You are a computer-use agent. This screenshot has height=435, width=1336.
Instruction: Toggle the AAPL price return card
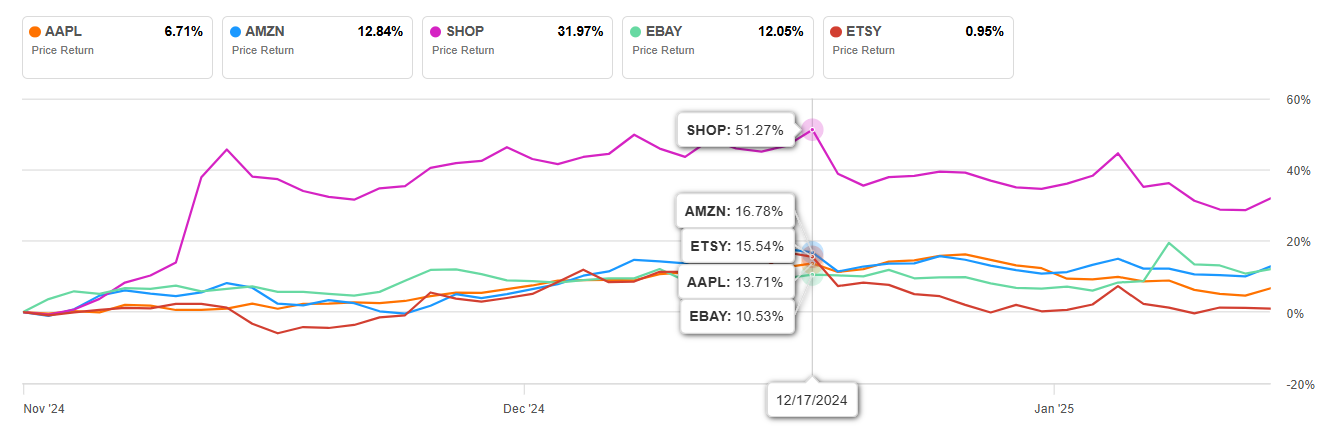(117, 47)
